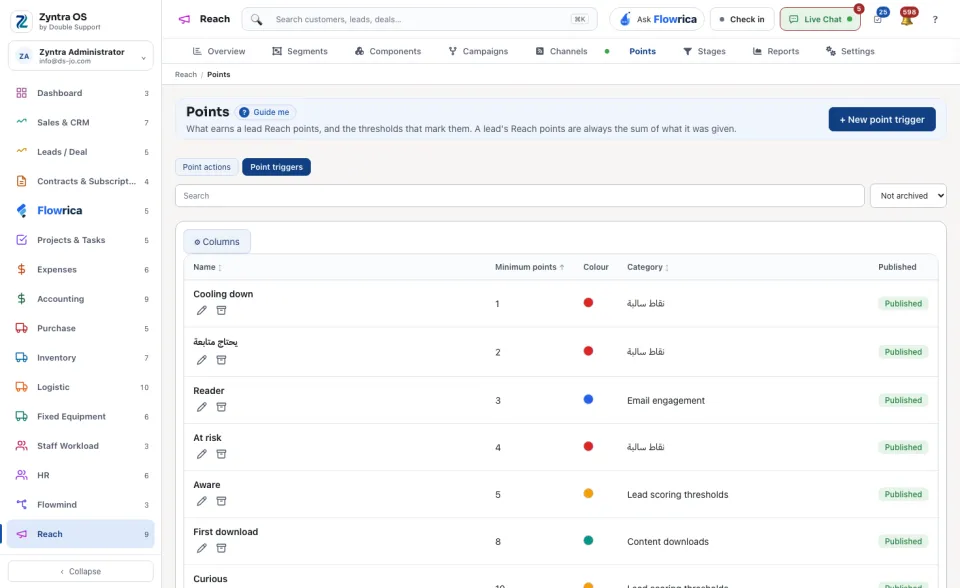
Task: Click the red colour dot for Cooling down
Action: [588, 303]
